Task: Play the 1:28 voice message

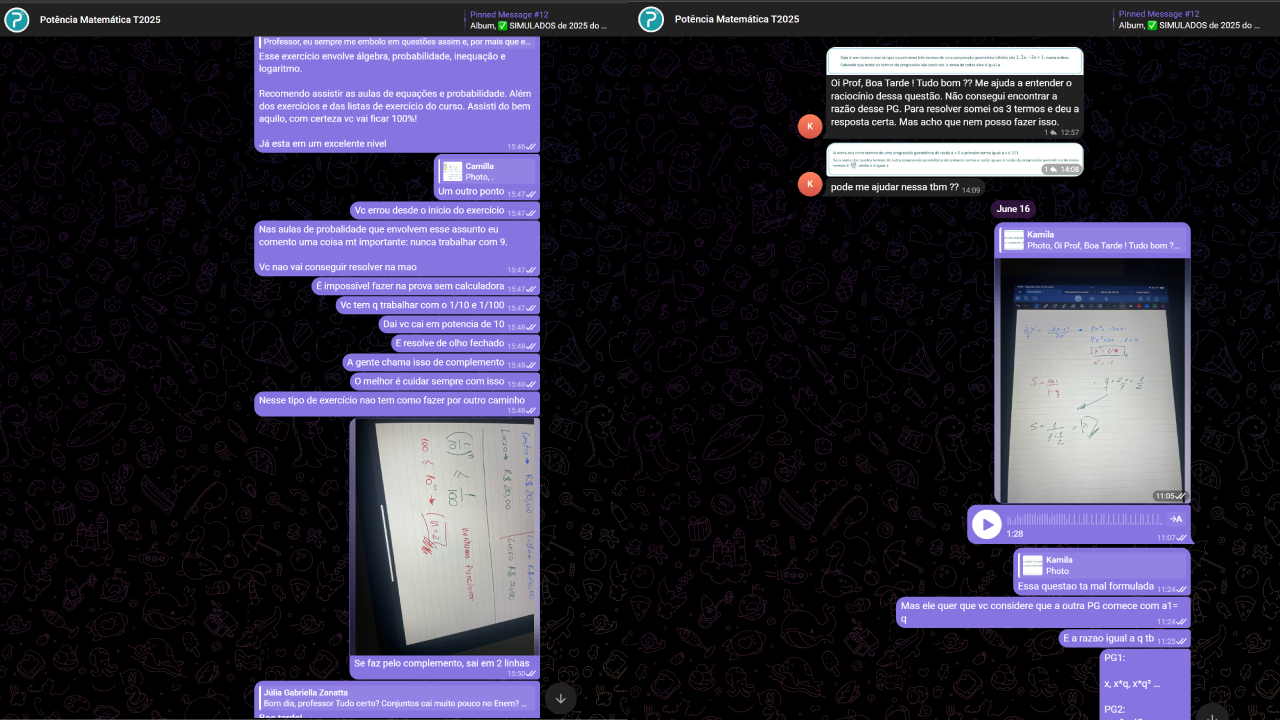Action: [x=987, y=524]
